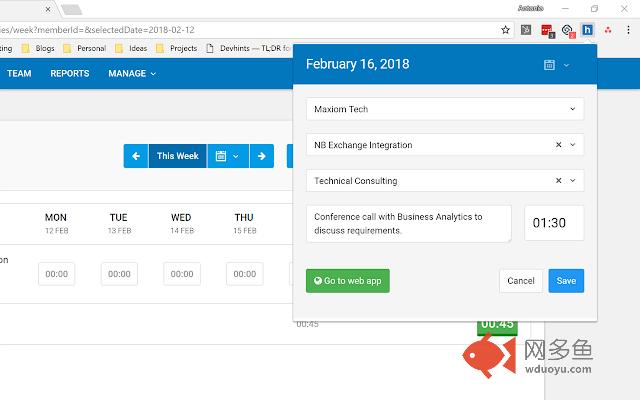Open the REPORTS menu item
The height and width of the screenshot is (400, 640).
[70, 73]
